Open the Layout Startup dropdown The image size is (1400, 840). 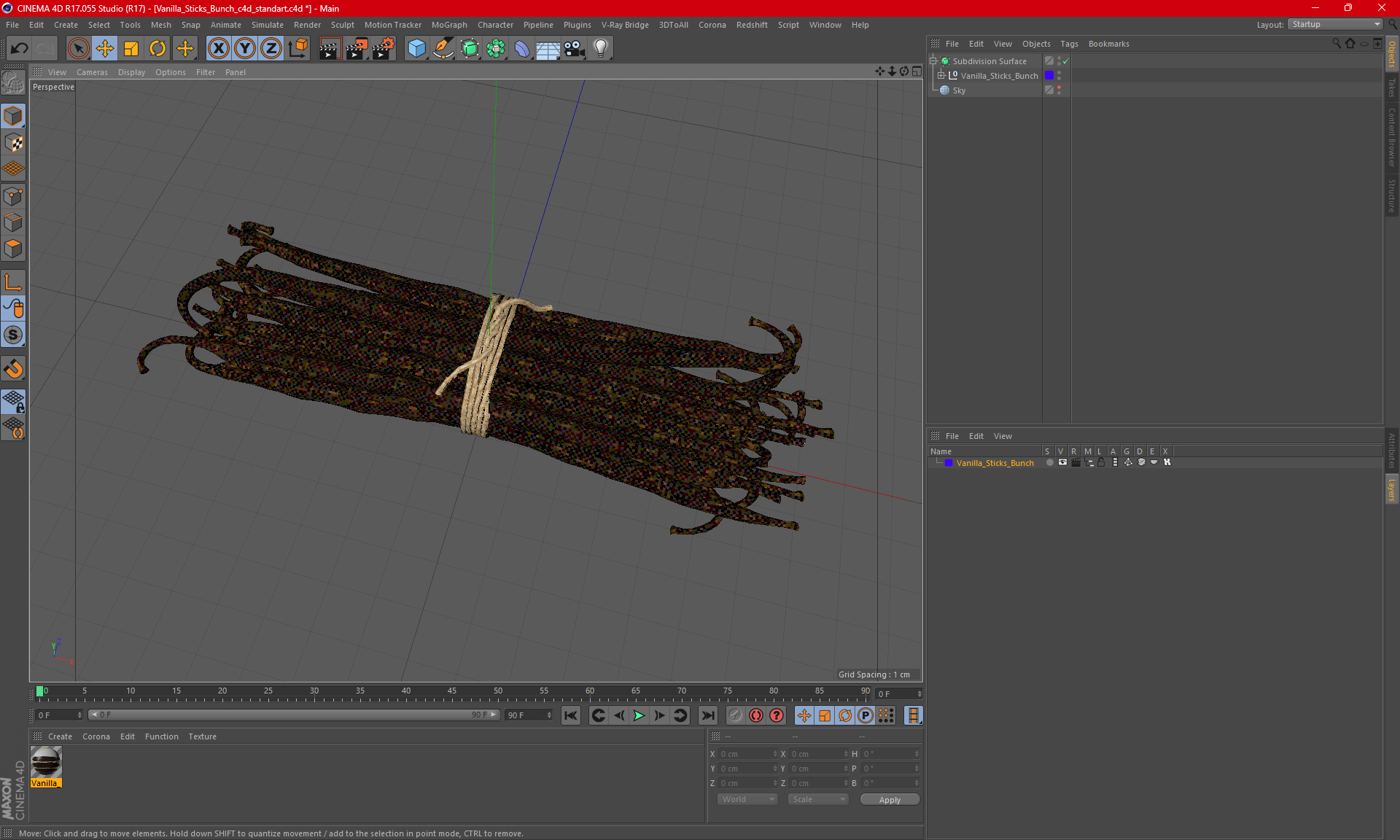(x=1336, y=25)
